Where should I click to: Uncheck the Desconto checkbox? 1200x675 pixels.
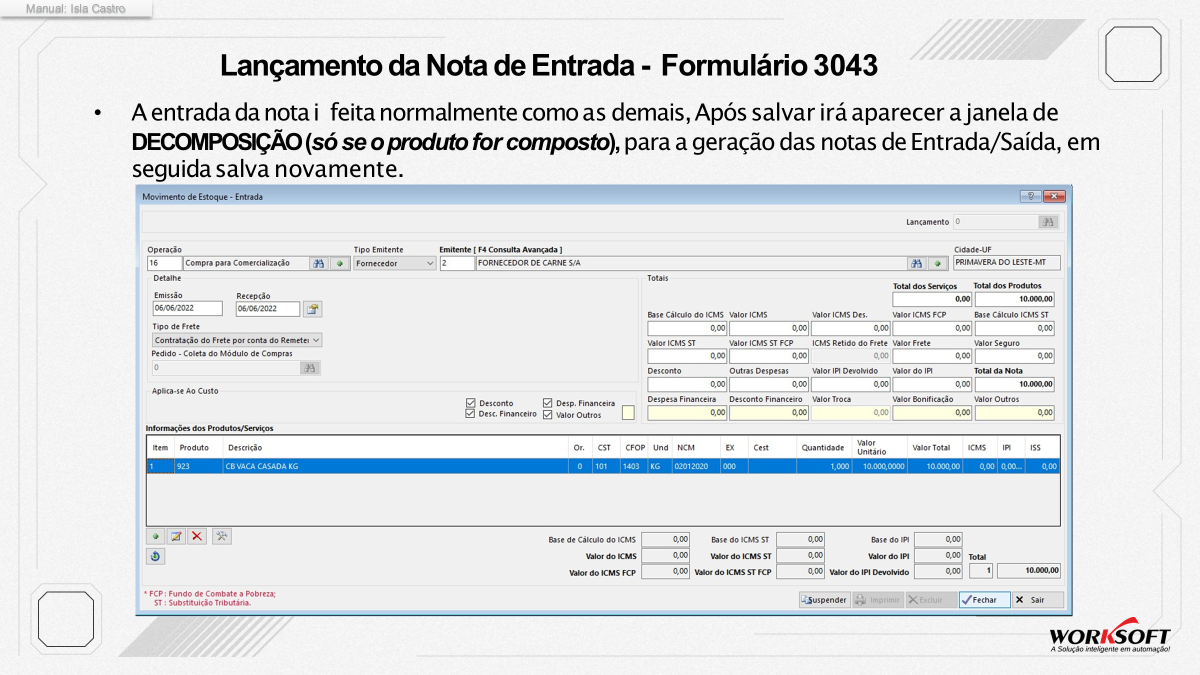click(x=471, y=403)
